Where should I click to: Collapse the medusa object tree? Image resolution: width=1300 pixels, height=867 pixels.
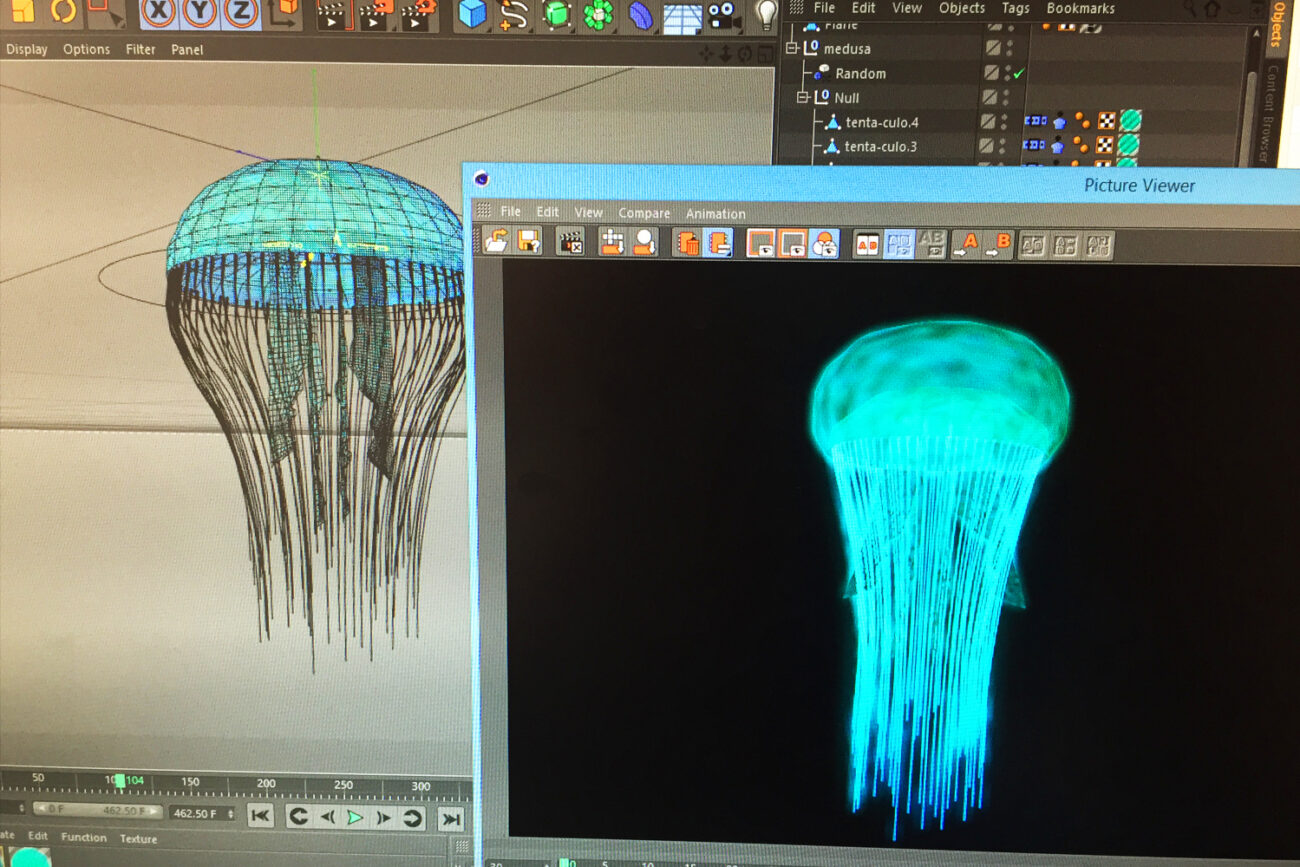(791, 48)
